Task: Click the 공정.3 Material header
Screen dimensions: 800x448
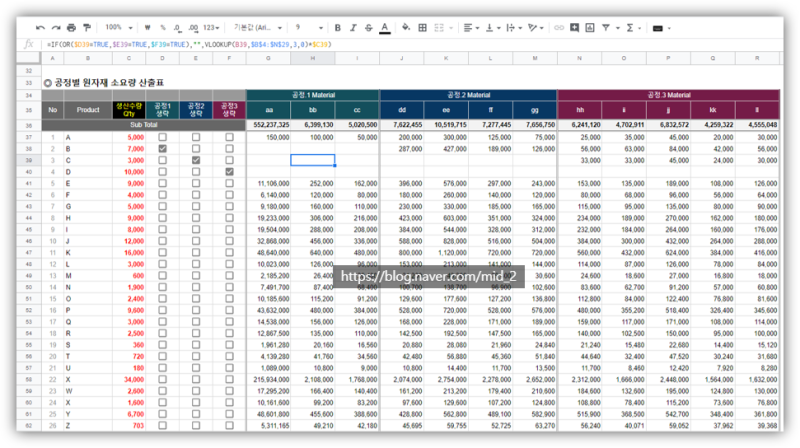Action: tap(668, 95)
